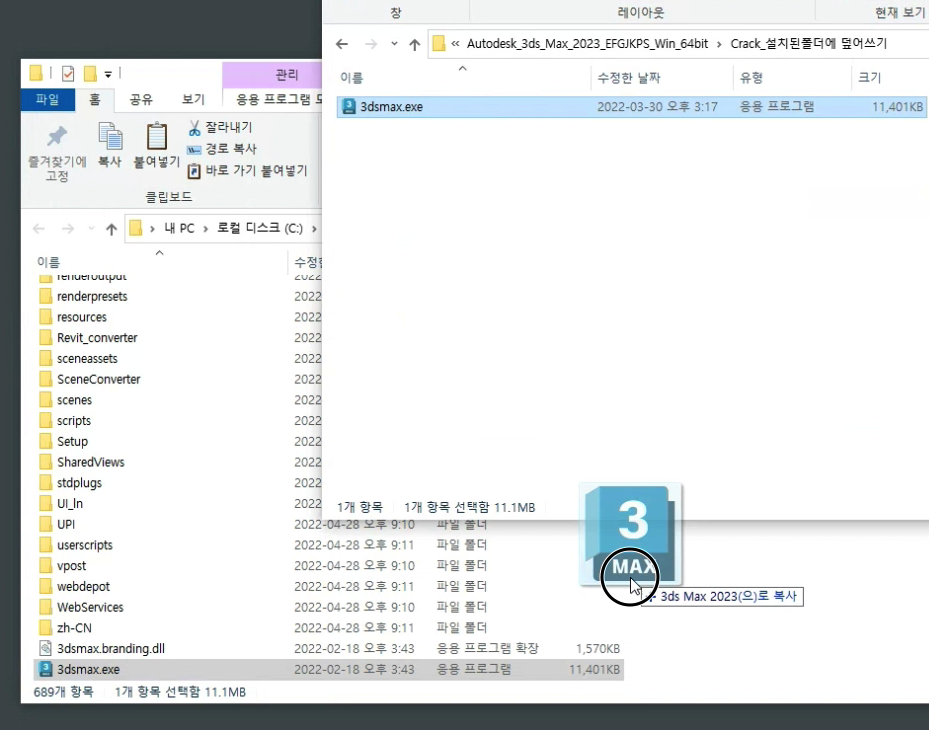Expand chevron between 내 PC and 로컬 디스크
This screenshot has width=929, height=730.
click(x=206, y=229)
